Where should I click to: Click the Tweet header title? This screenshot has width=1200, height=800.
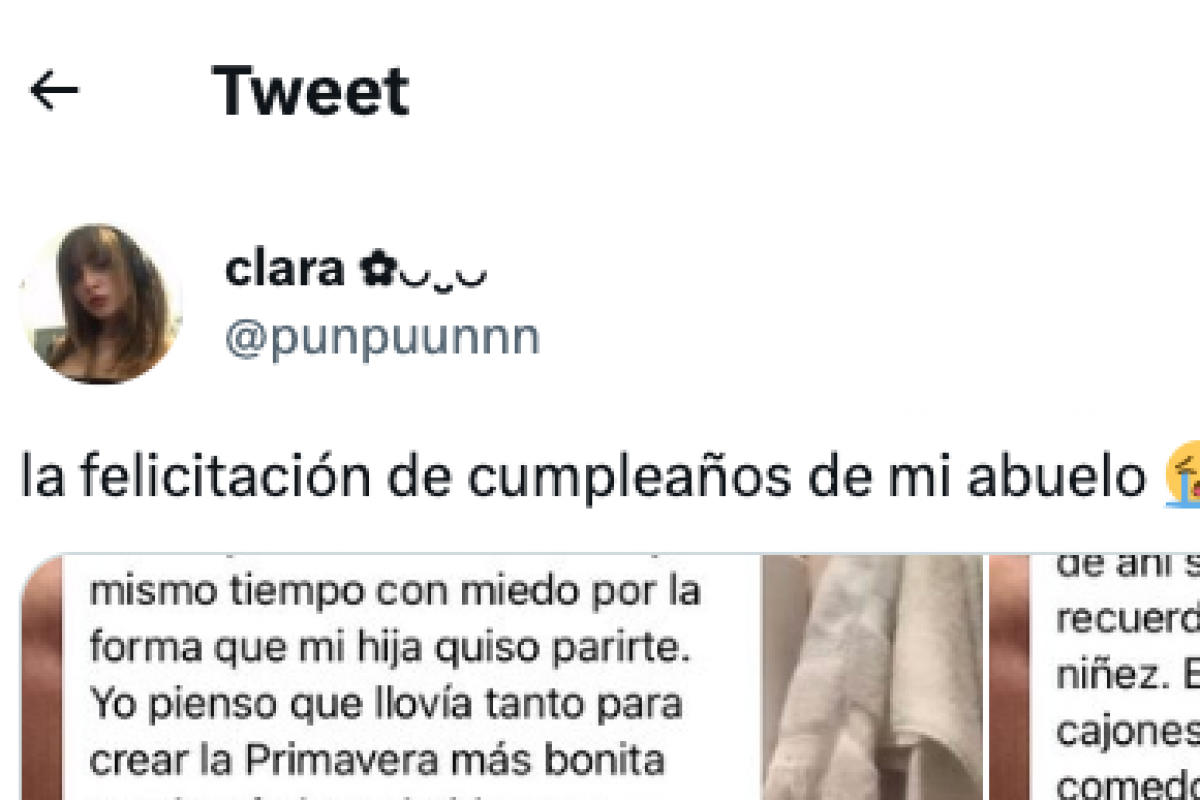tap(311, 90)
